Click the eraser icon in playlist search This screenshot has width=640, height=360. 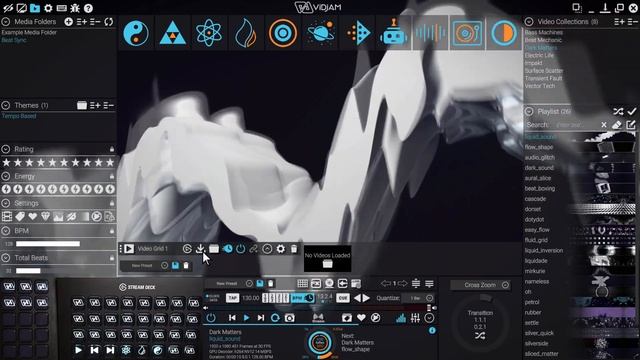tap(617, 125)
